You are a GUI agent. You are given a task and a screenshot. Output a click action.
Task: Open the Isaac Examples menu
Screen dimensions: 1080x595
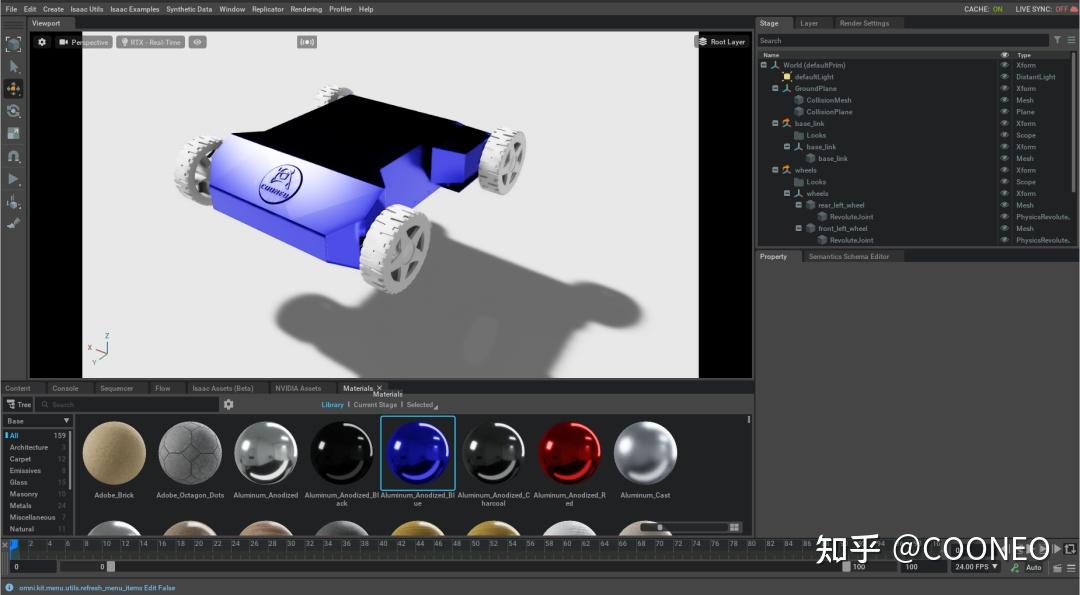tap(134, 9)
